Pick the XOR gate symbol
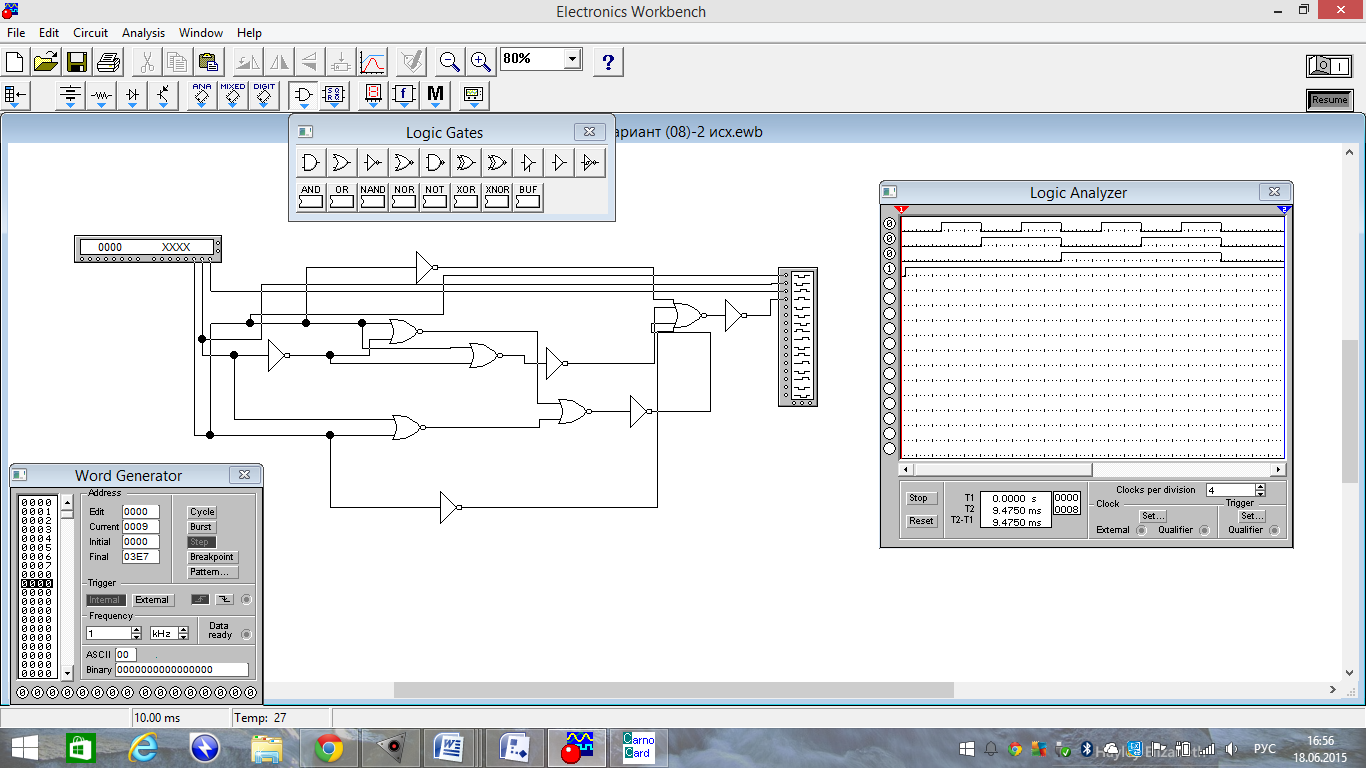Screen dimensions: 1366x768 click(466, 163)
